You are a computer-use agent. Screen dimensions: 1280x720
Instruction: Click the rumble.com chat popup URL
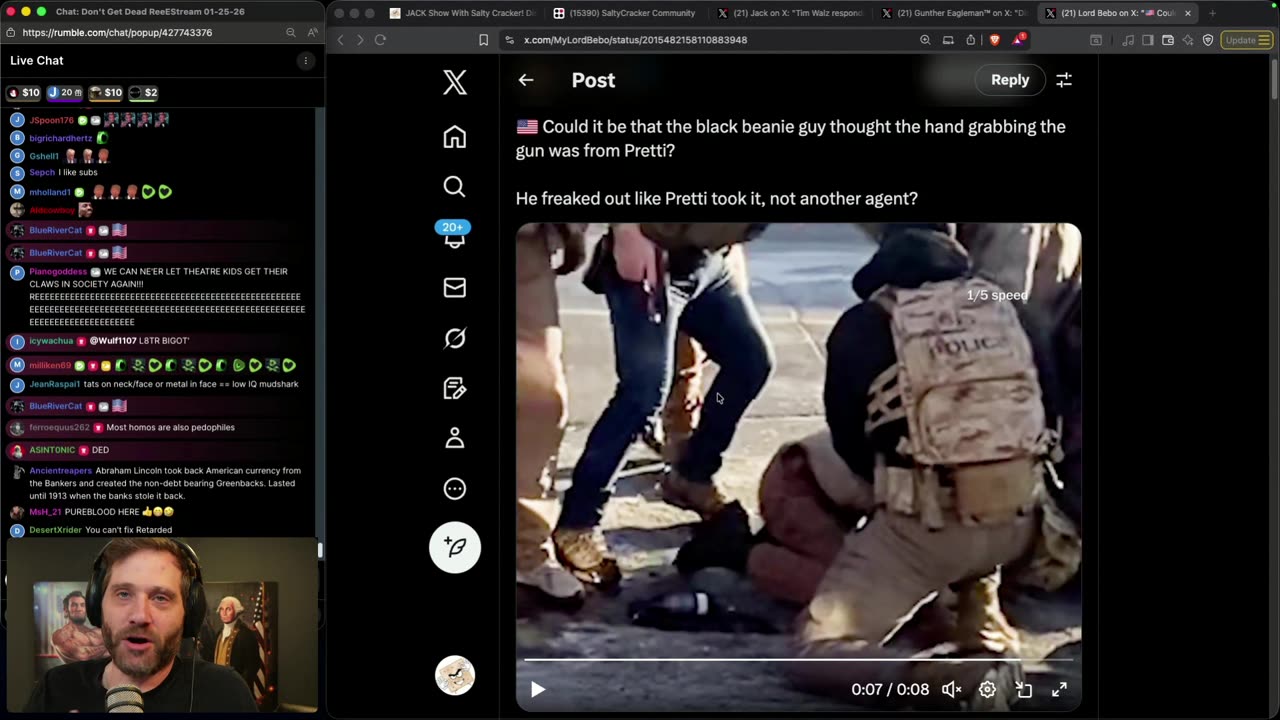117,32
